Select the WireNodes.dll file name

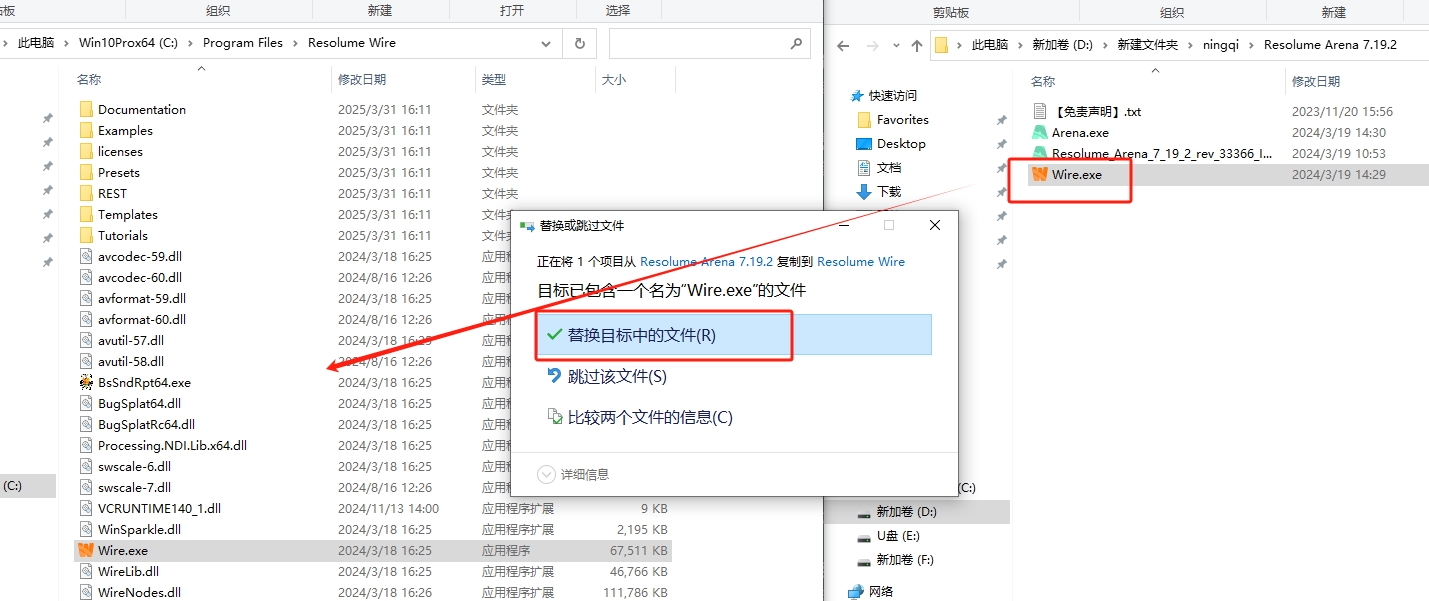click(x=139, y=592)
